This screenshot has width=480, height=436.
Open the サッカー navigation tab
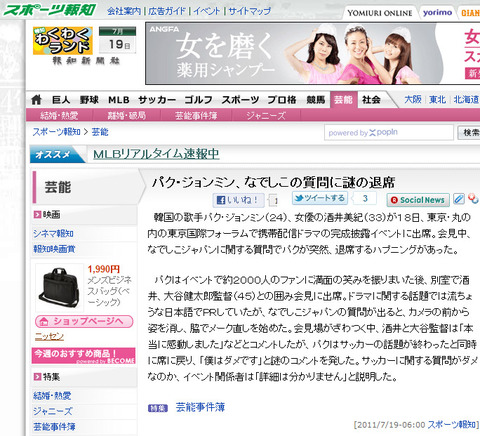click(157, 99)
